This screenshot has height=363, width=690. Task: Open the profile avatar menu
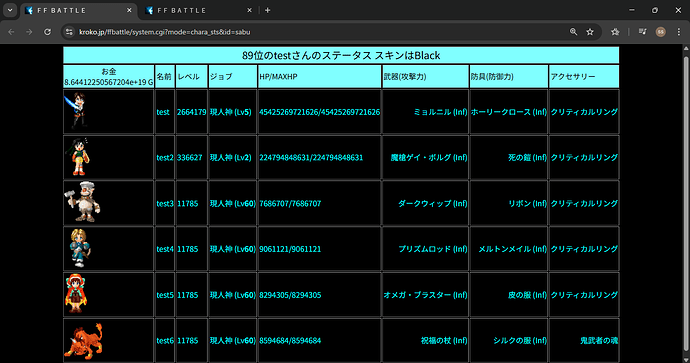[661, 32]
